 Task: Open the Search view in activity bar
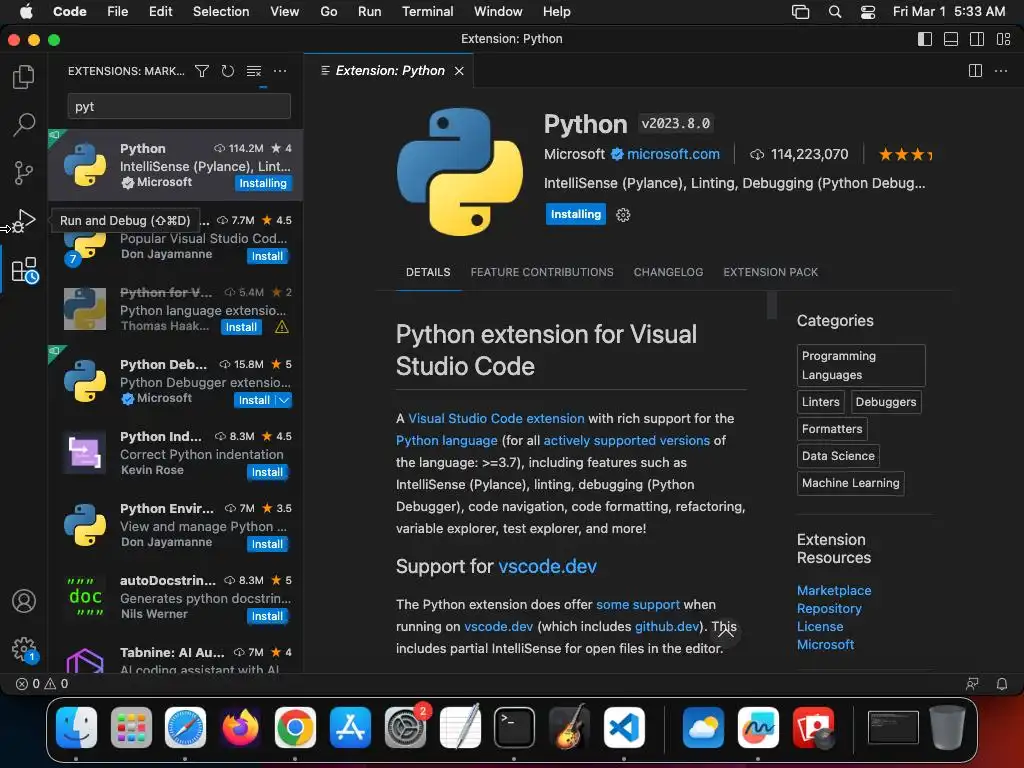[24, 124]
